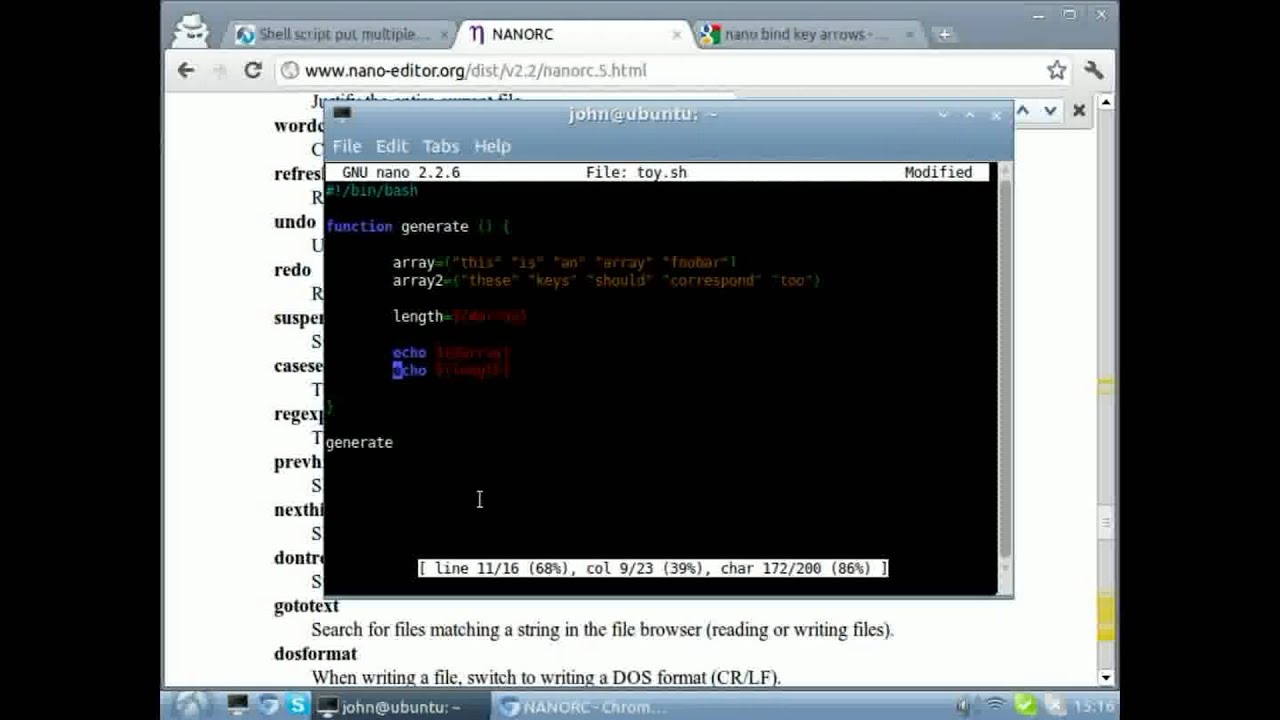The height and width of the screenshot is (720, 1280).
Task: Click the '#!/bin/bash' shebang line
Action: point(371,190)
